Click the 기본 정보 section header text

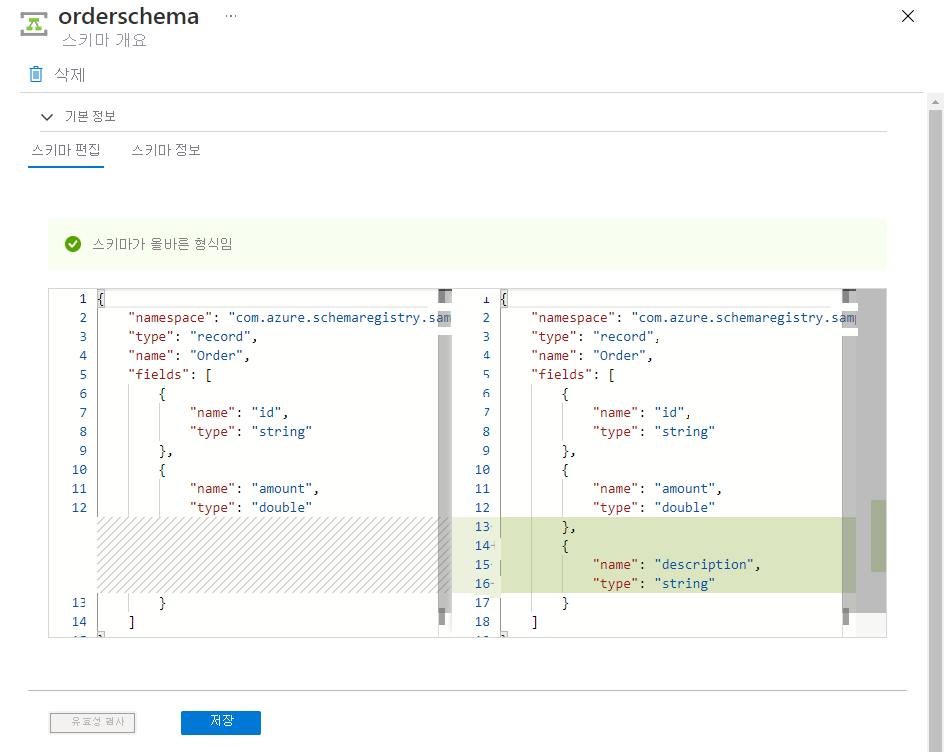click(90, 117)
